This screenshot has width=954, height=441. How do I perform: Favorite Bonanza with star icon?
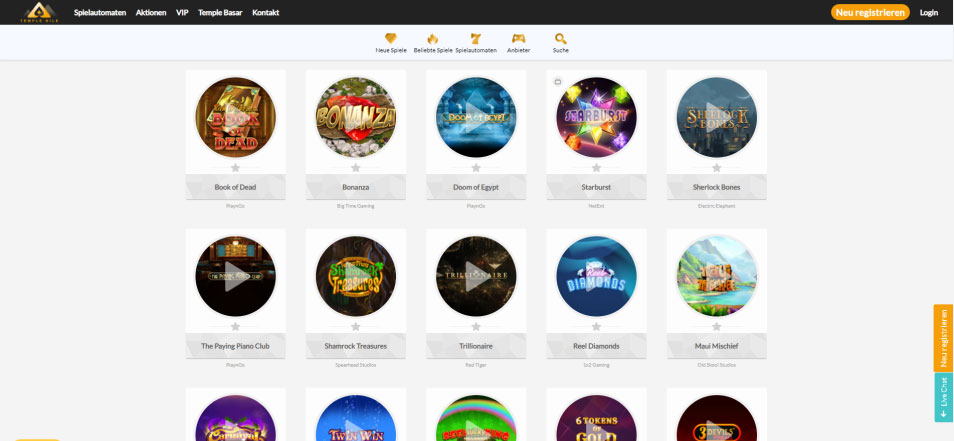tap(356, 168)
